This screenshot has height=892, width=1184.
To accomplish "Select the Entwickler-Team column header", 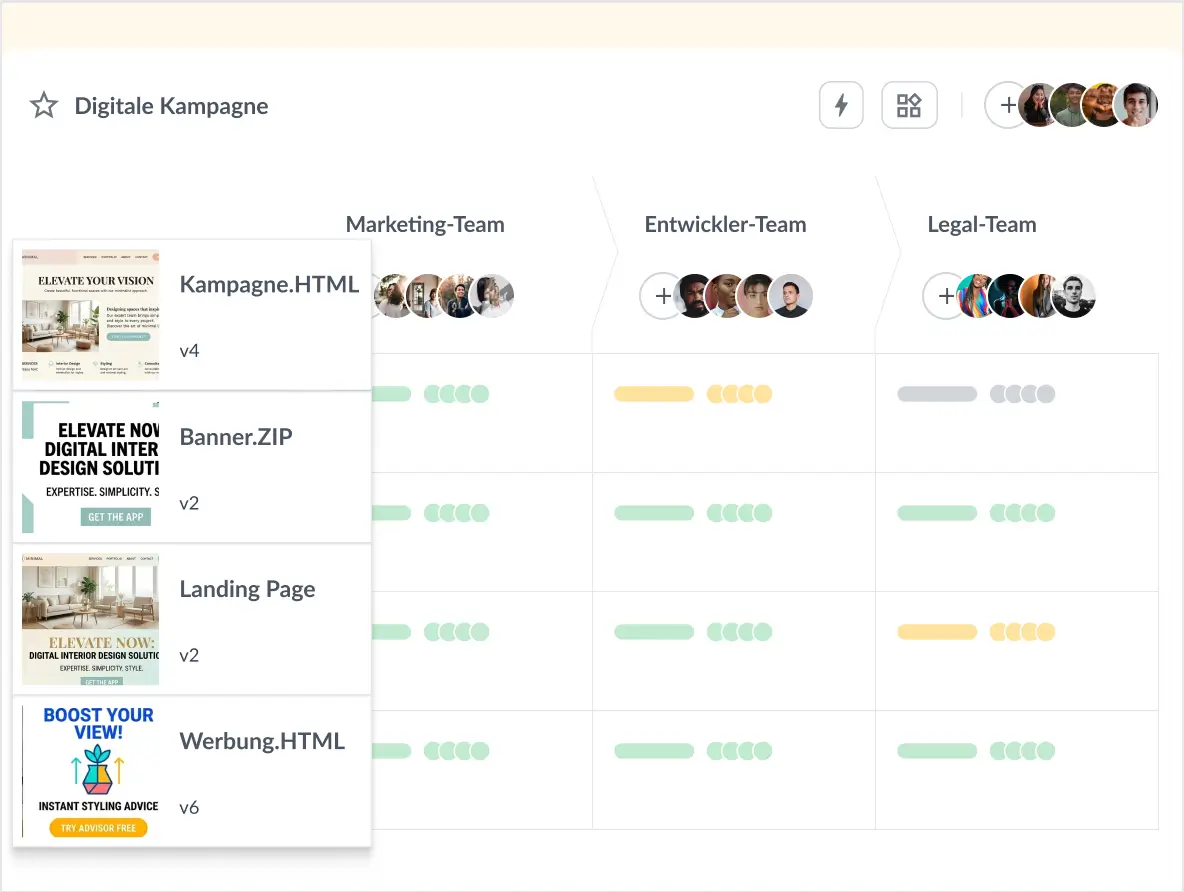I will click(726, 224).
